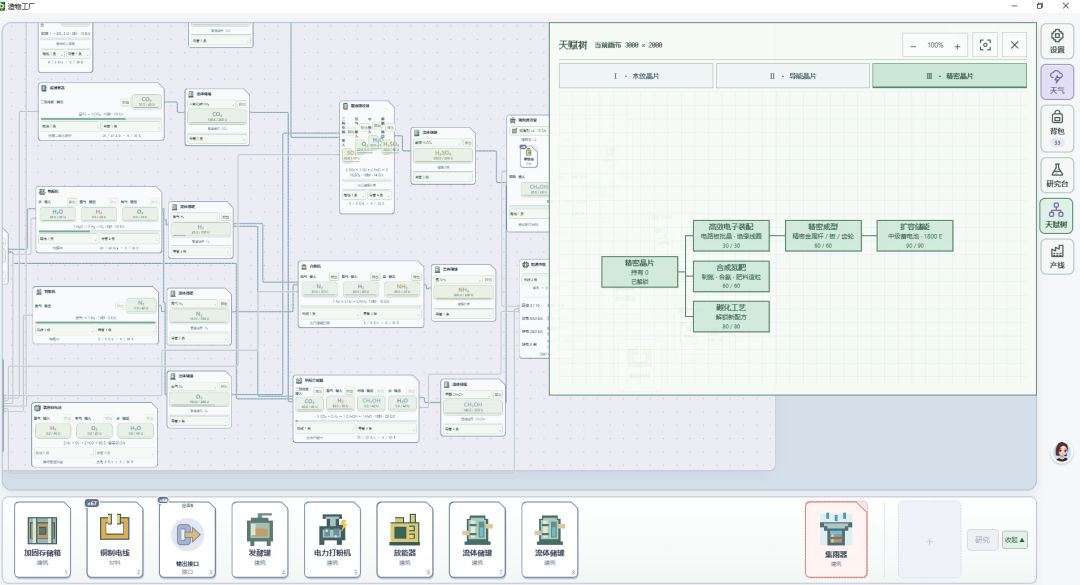1080x585 pixels.
Task: Zoom in the talent tree canvas
Action: coord(957,46)
